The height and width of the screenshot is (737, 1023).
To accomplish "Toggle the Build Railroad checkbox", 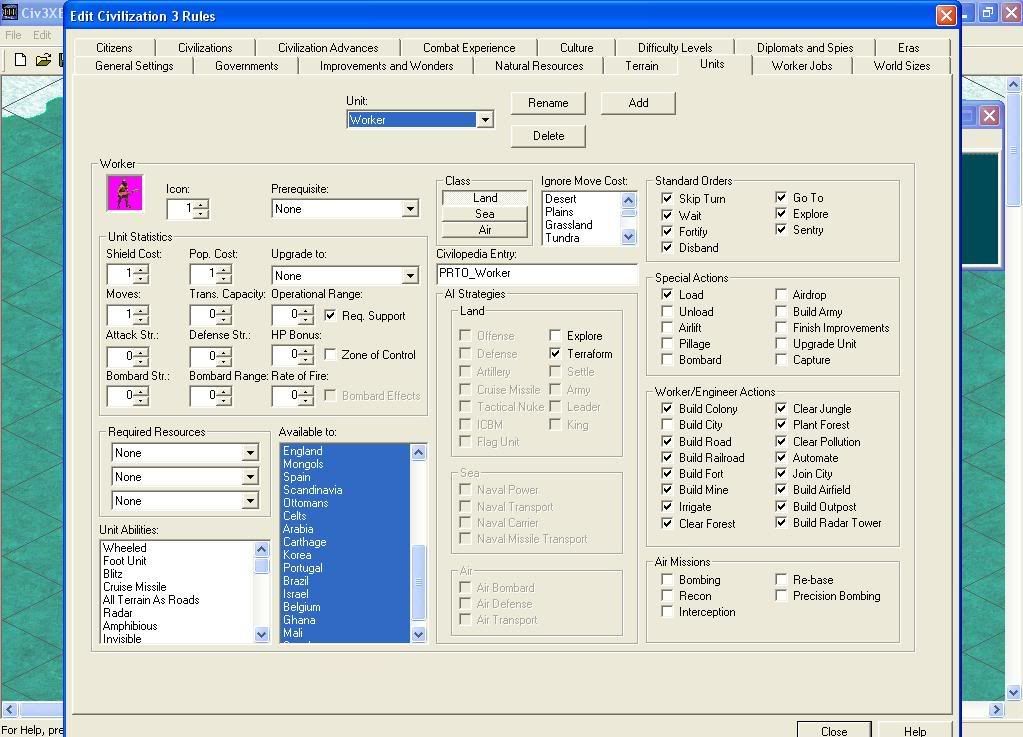I will pyautogui.click(x=667, y=458).
